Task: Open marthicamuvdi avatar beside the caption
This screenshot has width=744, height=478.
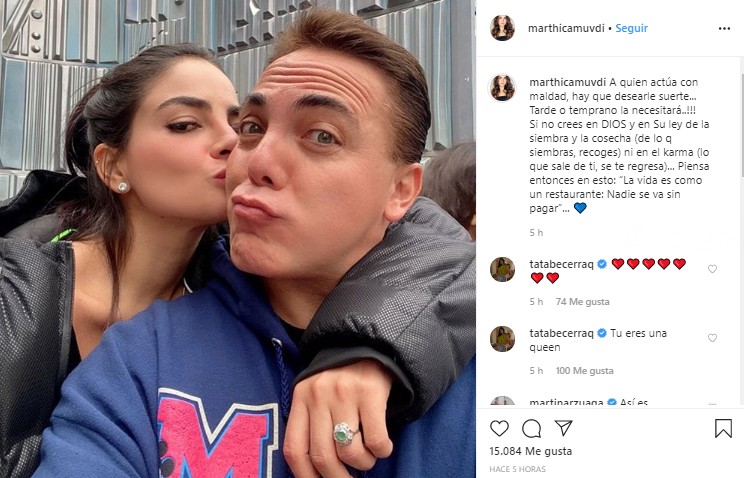Action: pyautogui.click(x=502, y=88)
